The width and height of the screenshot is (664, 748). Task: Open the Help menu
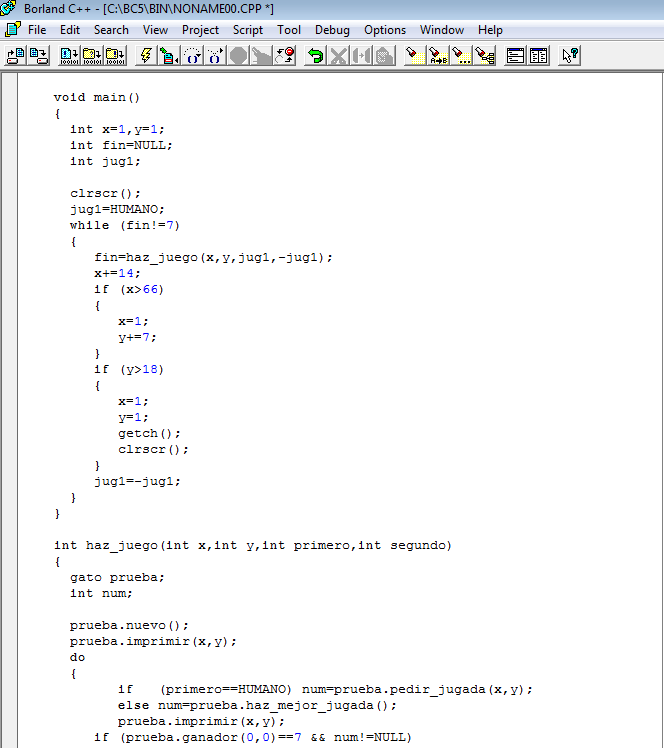coord(490,30)
